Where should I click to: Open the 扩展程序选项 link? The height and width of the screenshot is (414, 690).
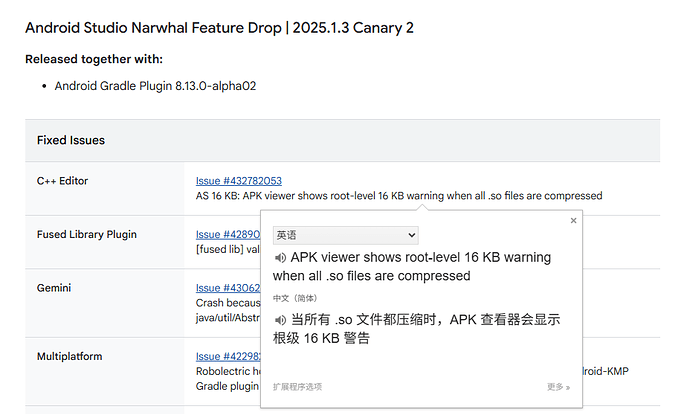pyautogui.click(x=297, y=386)
